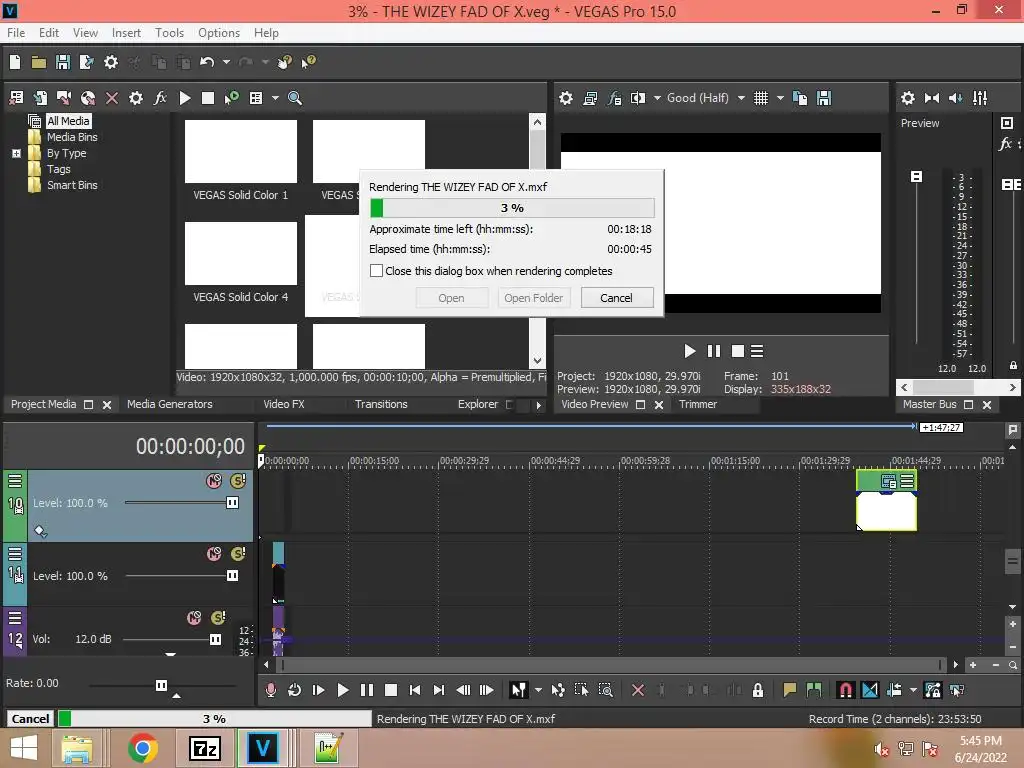Switch to Media Generators tab
1024x768 pixels.
click(170, 404)
